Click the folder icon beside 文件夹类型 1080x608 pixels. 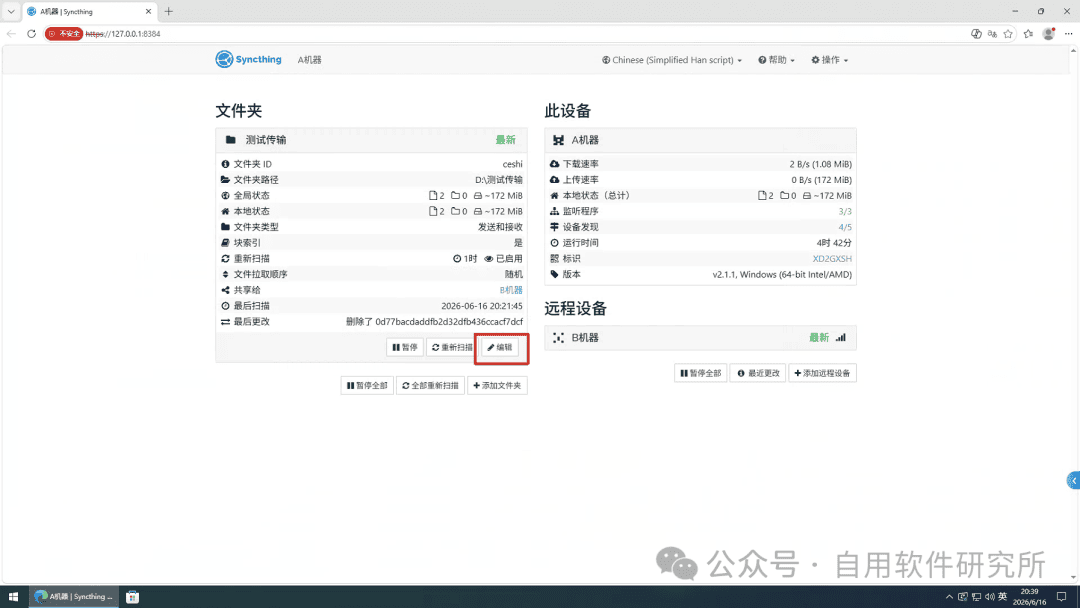point(225,227)
